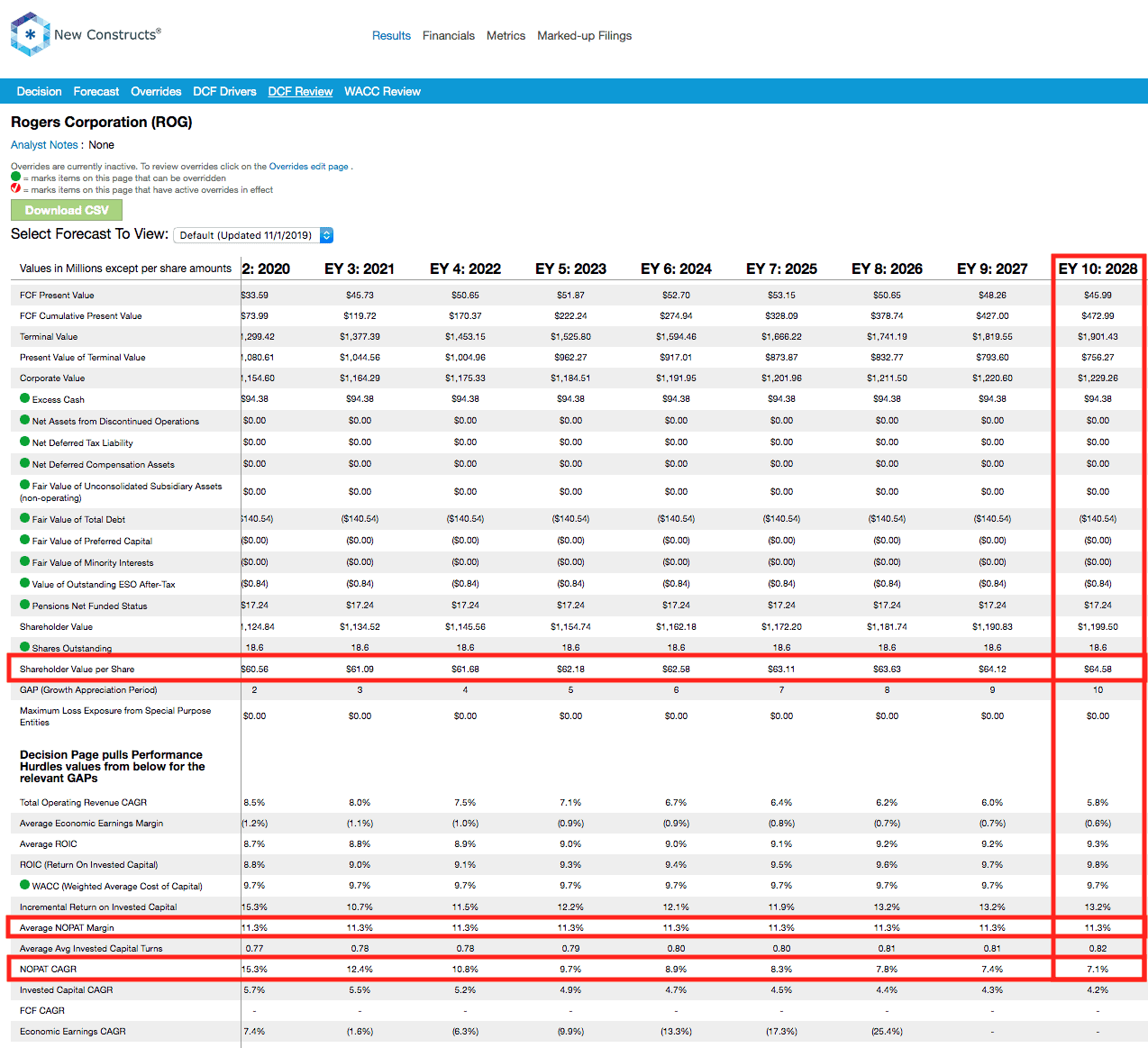1148x1048 pixels.
Task: Click the Shareholder Value per Share label
Action: 77,670
